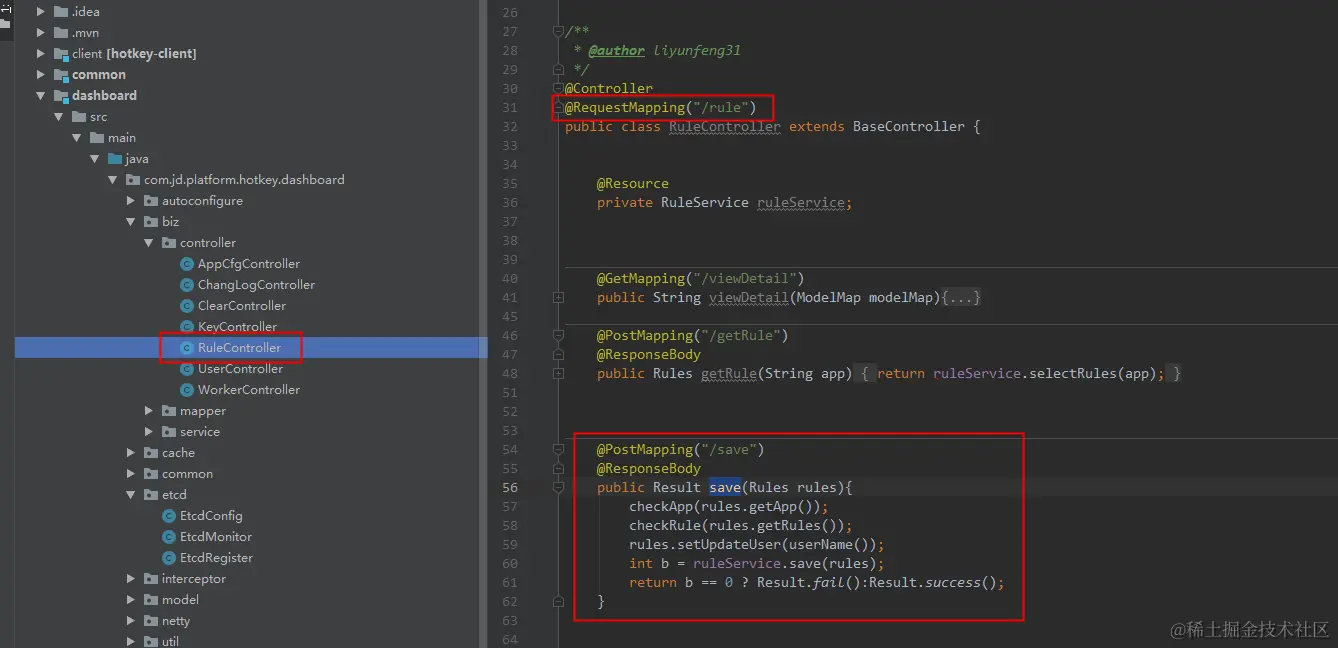Click the WorkerController class icon
Viewport: 1338px width, 648px height.
coord(186,390)
